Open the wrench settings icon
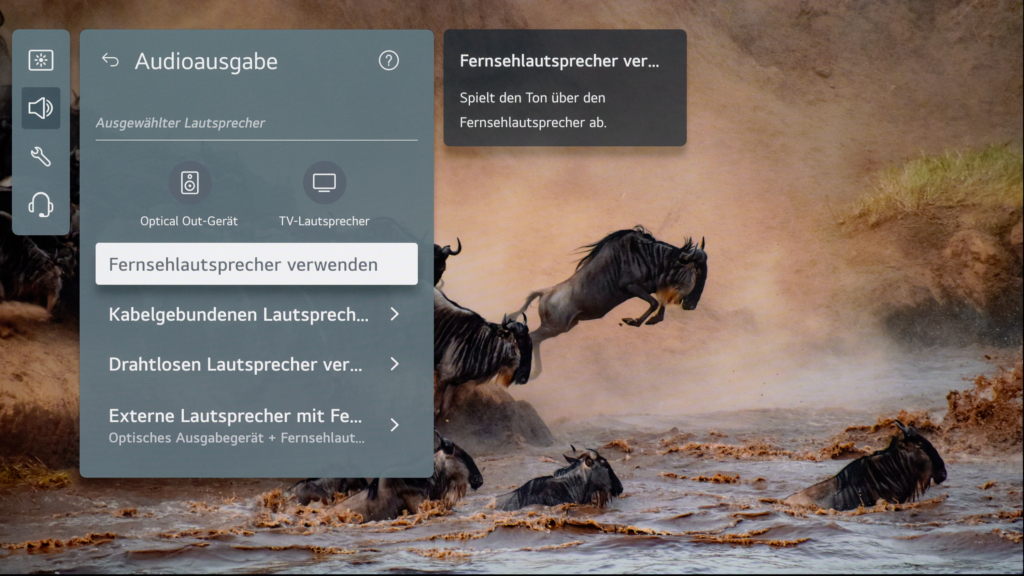Viewport: 1024px width, 576px height. [40, 155]
